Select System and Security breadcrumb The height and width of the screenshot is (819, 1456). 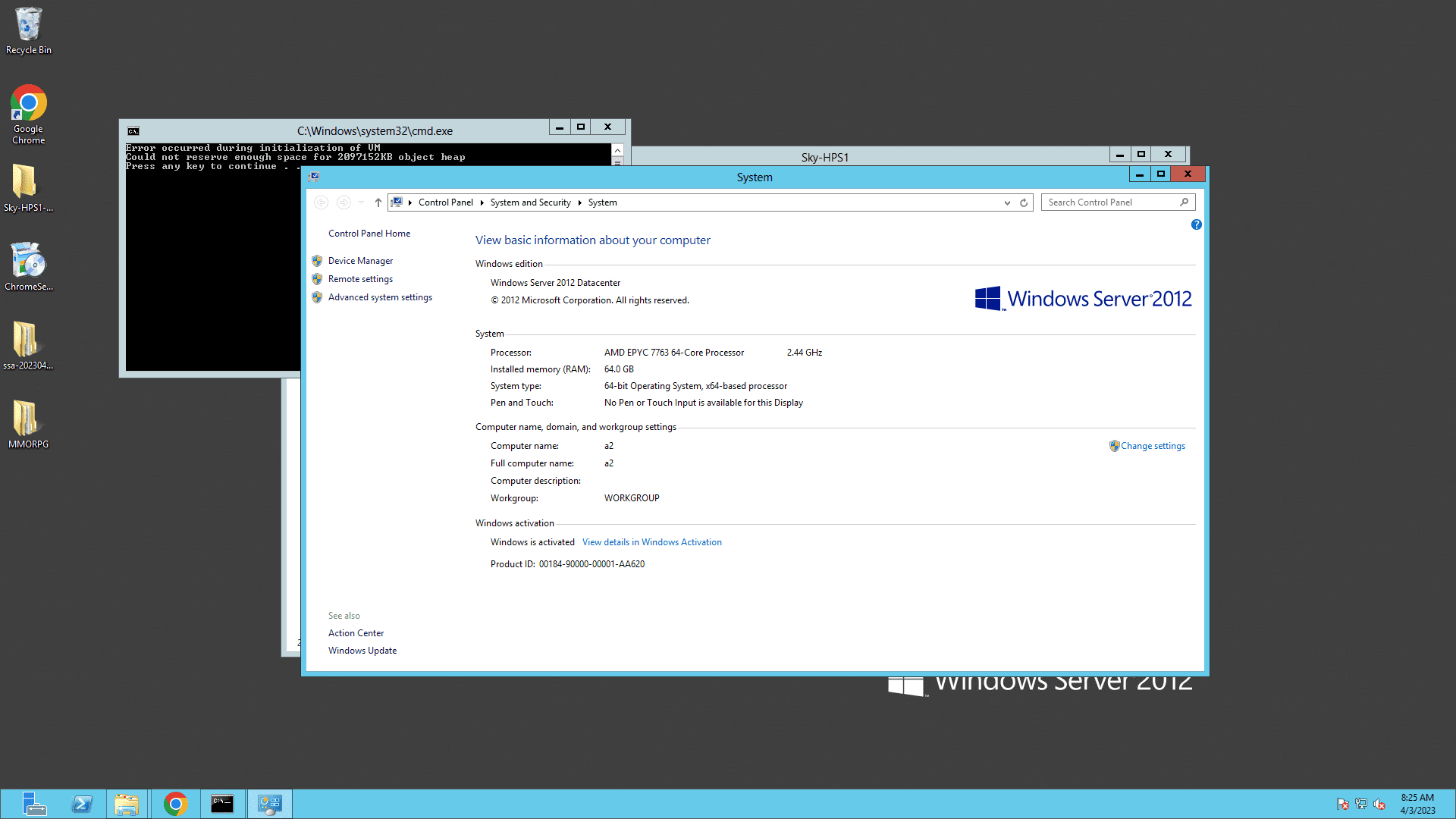point(530,202)
